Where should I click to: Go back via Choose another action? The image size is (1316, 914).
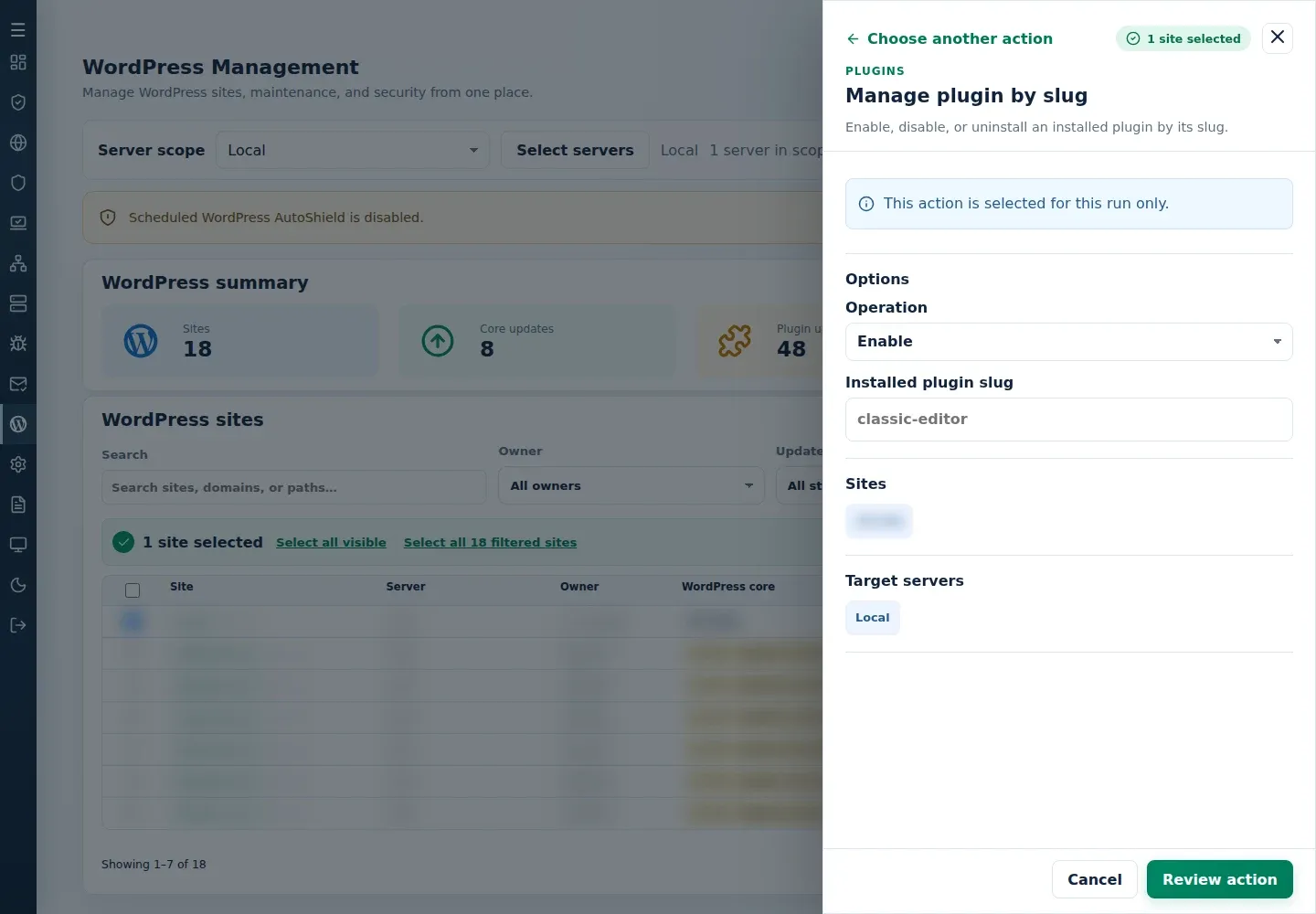coord(950,38)
